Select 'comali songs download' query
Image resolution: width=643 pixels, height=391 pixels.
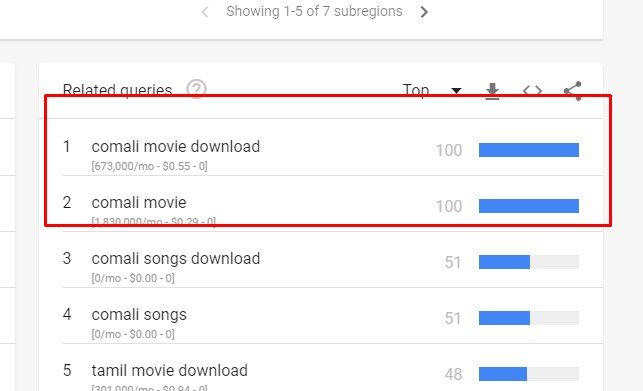coord(176,258)
